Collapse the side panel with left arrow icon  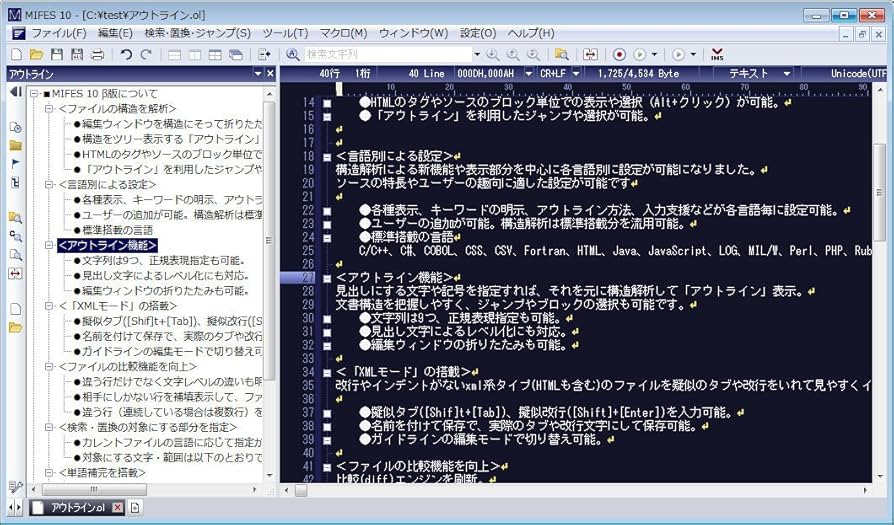click(15, 91)
